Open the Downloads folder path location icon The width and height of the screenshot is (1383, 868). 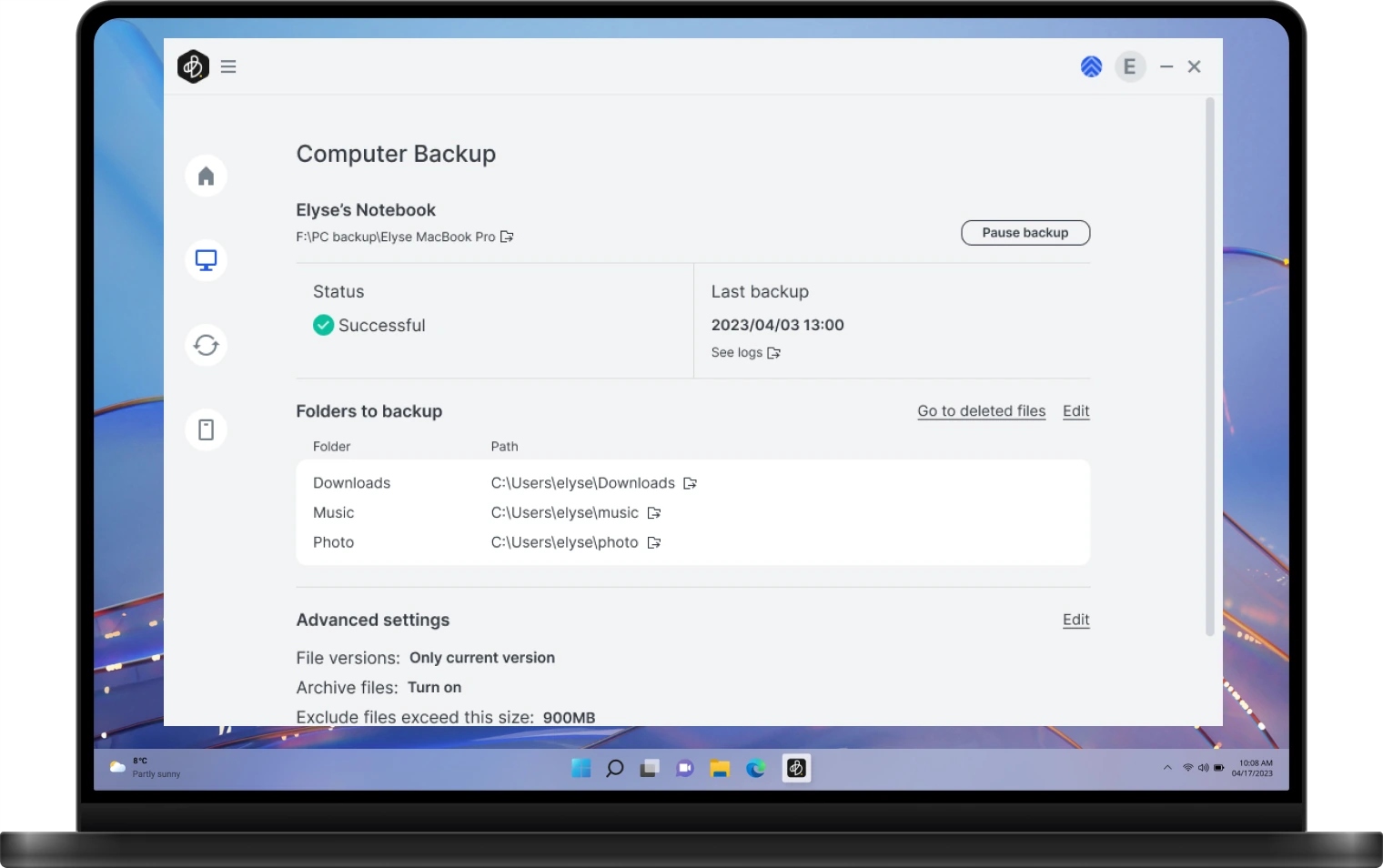pyautogui.click(x=691, y=483)
